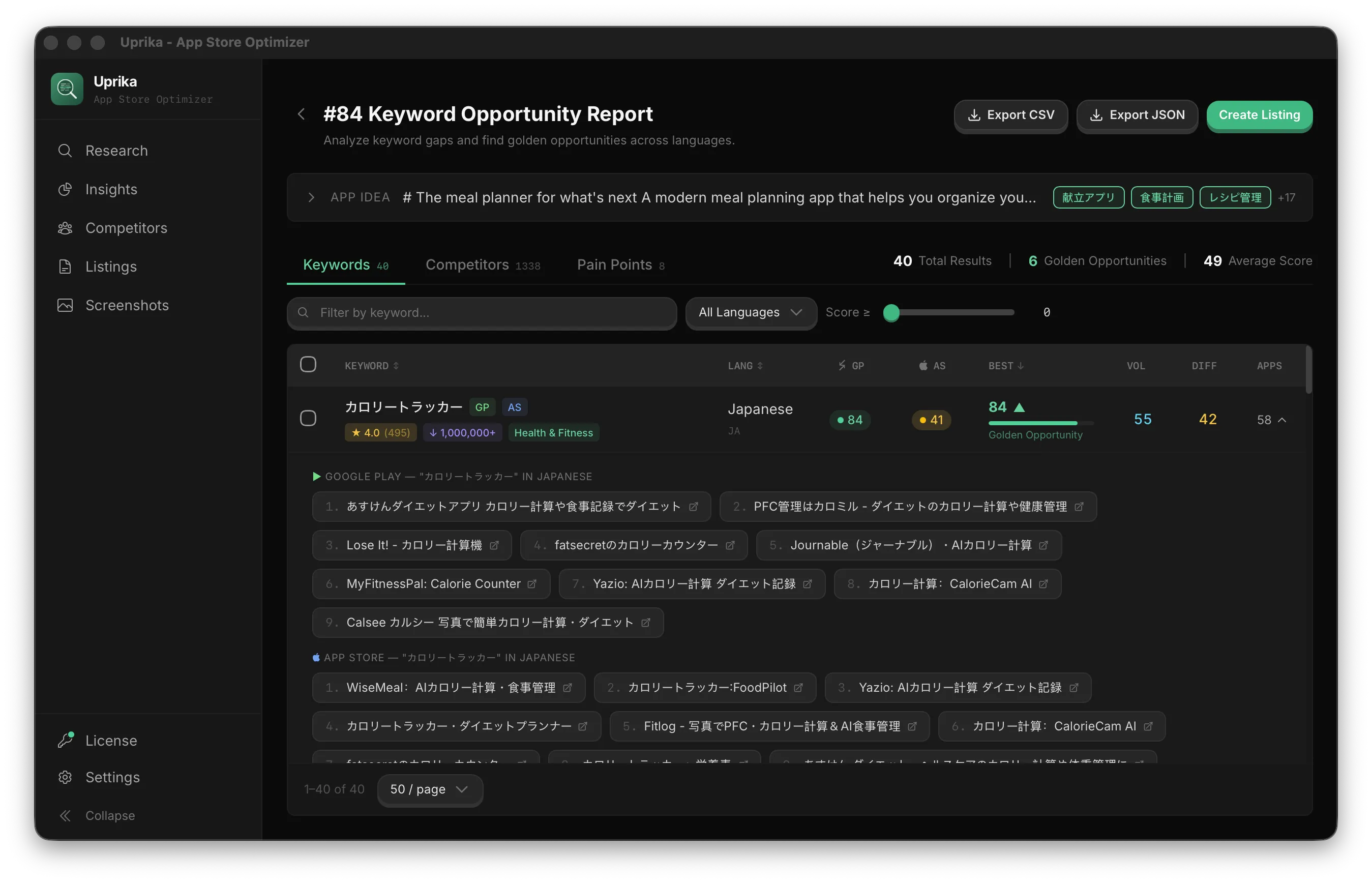Click the Apple icon in App Store heading
This screenshot has width=1372, height=883.
point(316,658)
